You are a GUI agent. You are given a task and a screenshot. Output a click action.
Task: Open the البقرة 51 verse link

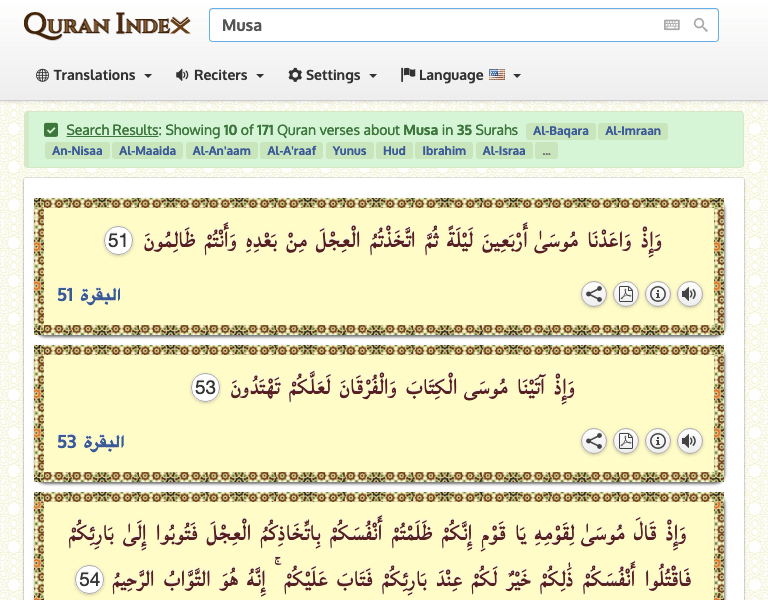(x=89, y=295)
